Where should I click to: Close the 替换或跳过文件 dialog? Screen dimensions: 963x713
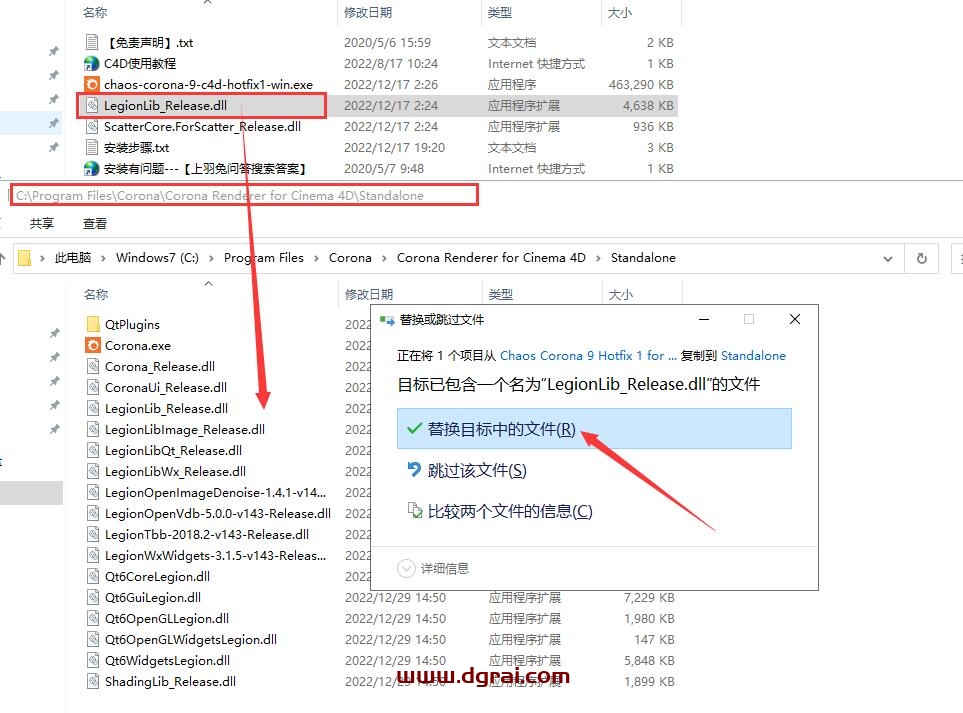[794, 320]
